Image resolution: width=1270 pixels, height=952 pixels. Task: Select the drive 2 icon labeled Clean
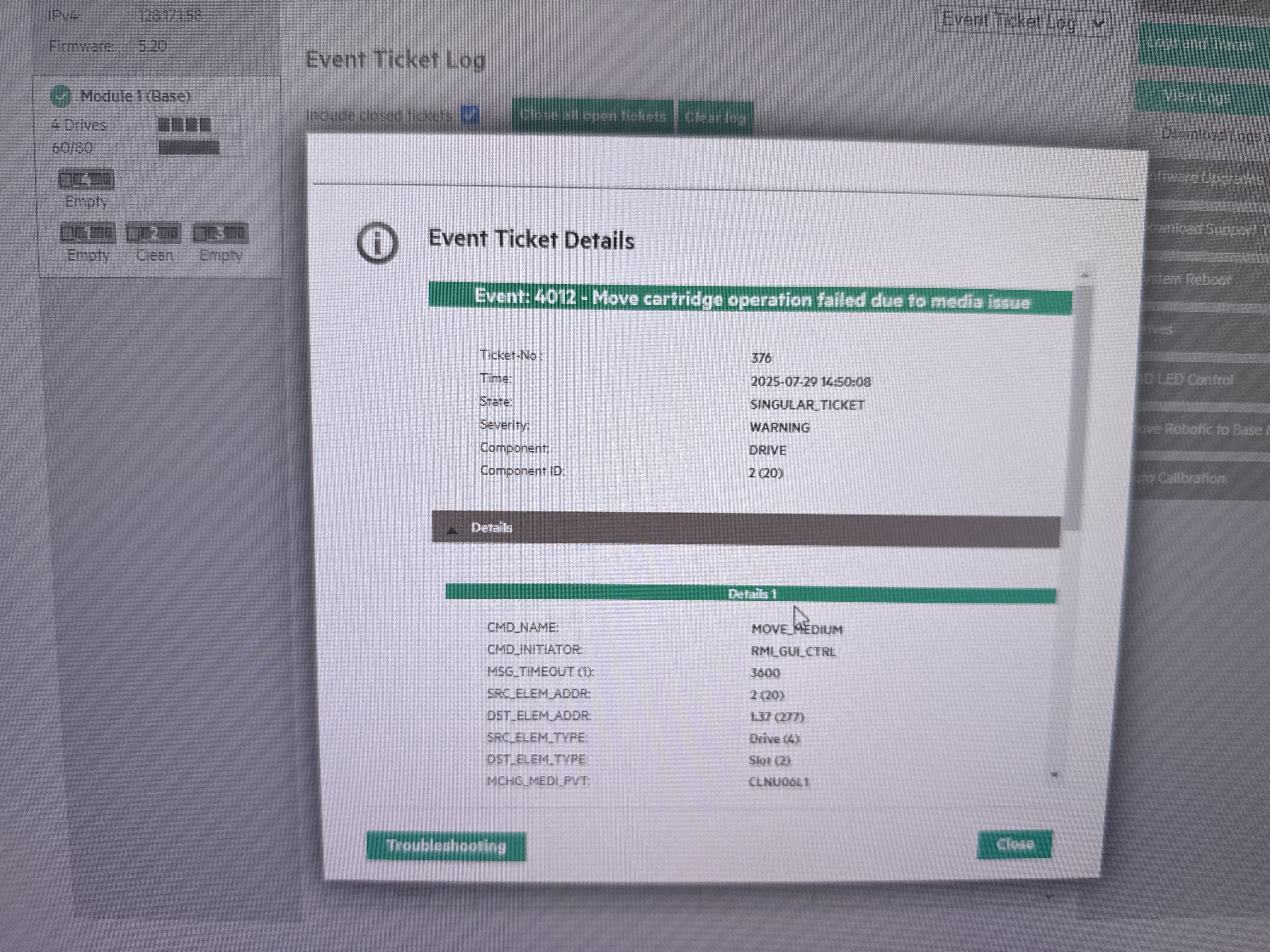point(153,234)
